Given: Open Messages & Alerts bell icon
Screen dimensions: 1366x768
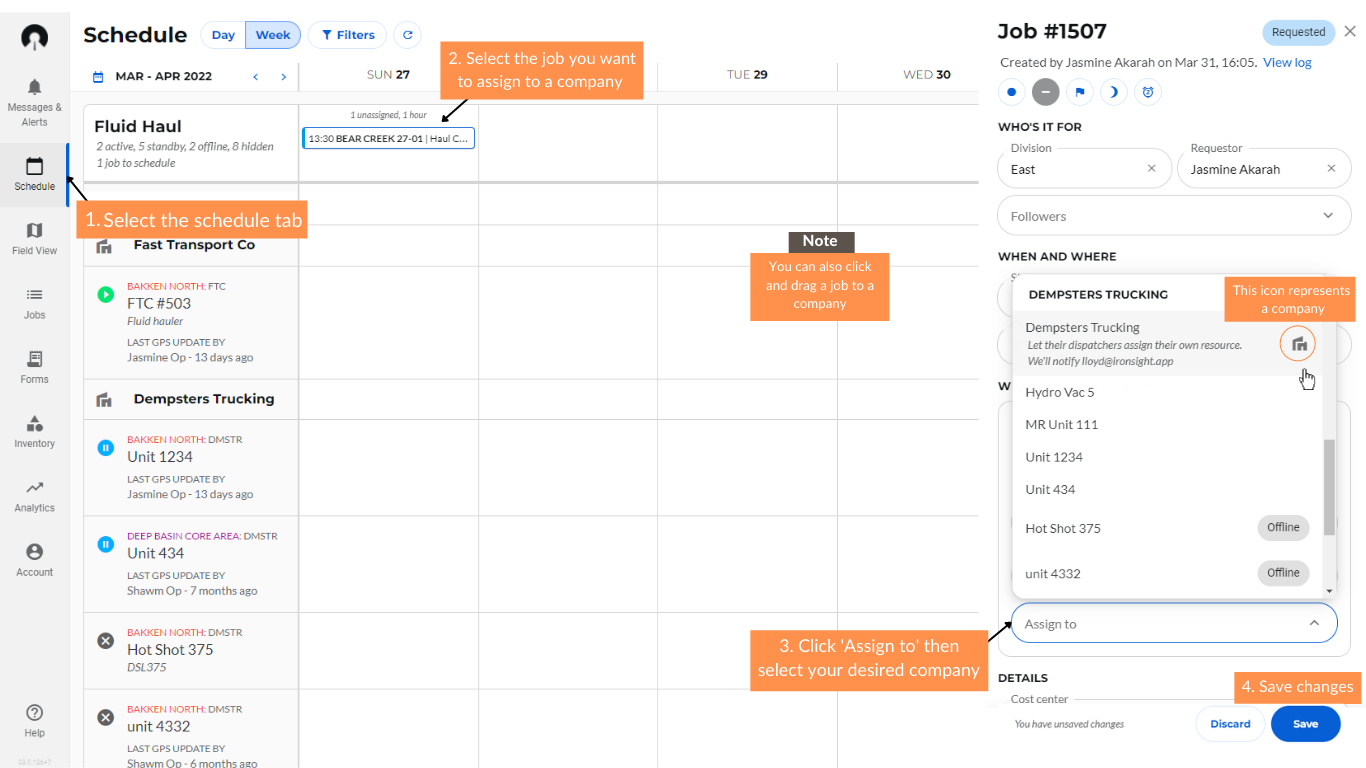Looking at the screenshot, I should click(x=34, y=88).
